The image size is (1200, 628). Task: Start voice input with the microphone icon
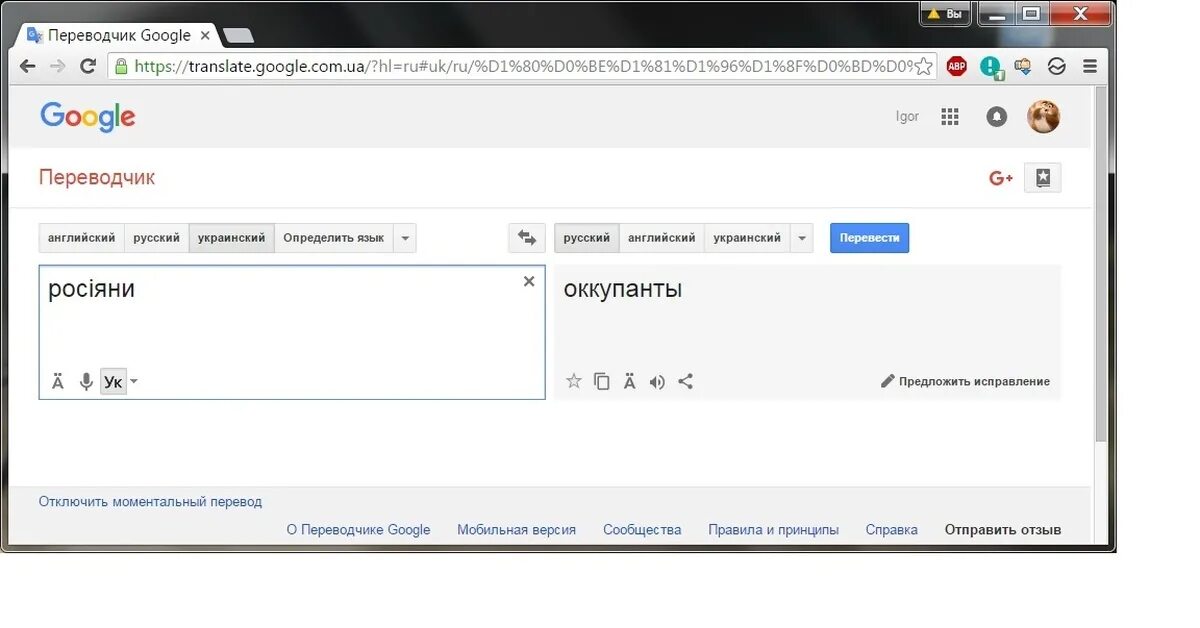tap(86, 381)
